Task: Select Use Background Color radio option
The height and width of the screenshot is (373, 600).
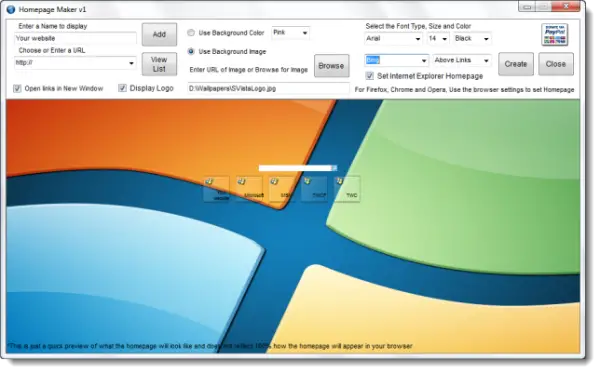Action: click(191, 33)
